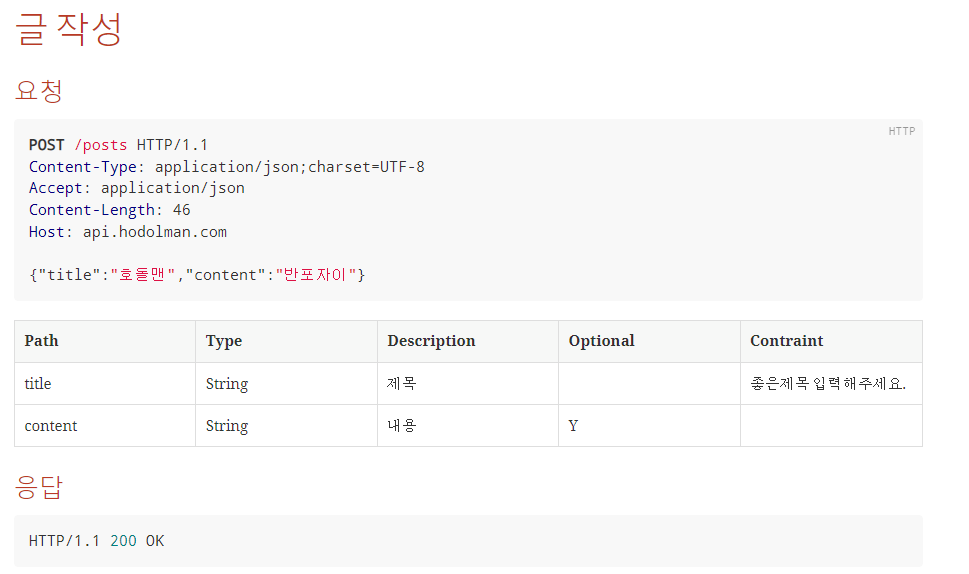Click the /posts request path

(101, 145)
